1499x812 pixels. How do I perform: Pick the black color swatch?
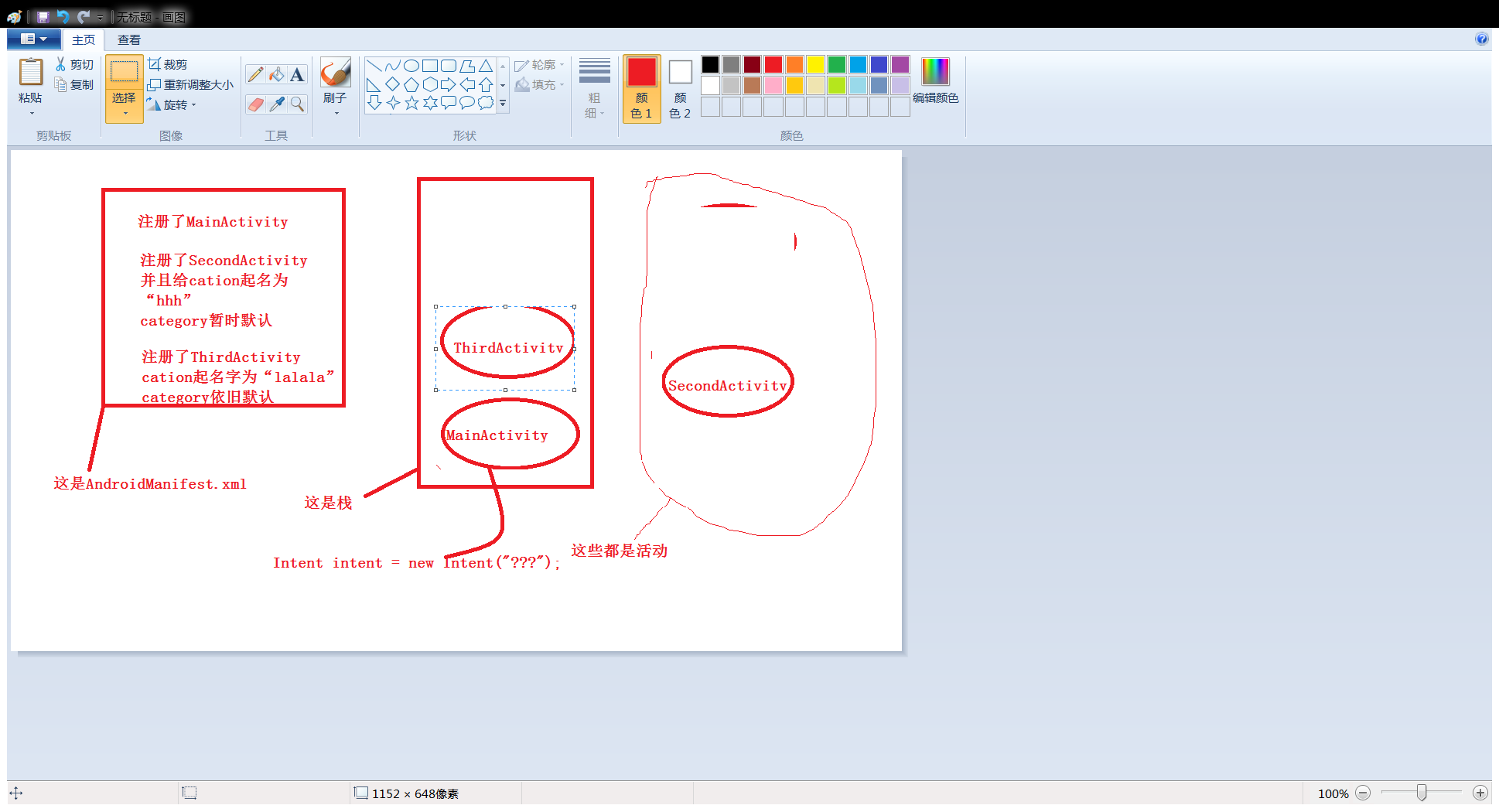click(710, 64)
